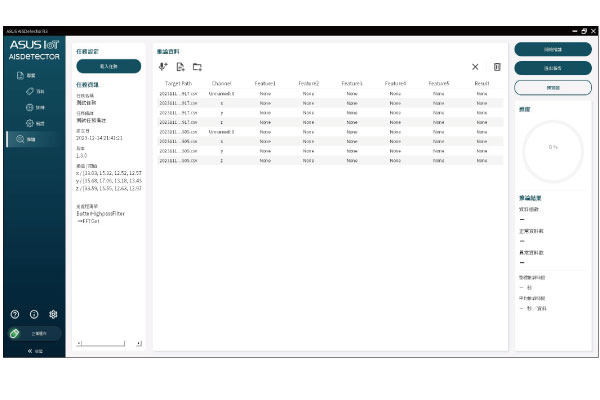Click the trash delete icon above table
Image resolution: width=600 pixels, height=400 pixels.
tap(497, 67)
